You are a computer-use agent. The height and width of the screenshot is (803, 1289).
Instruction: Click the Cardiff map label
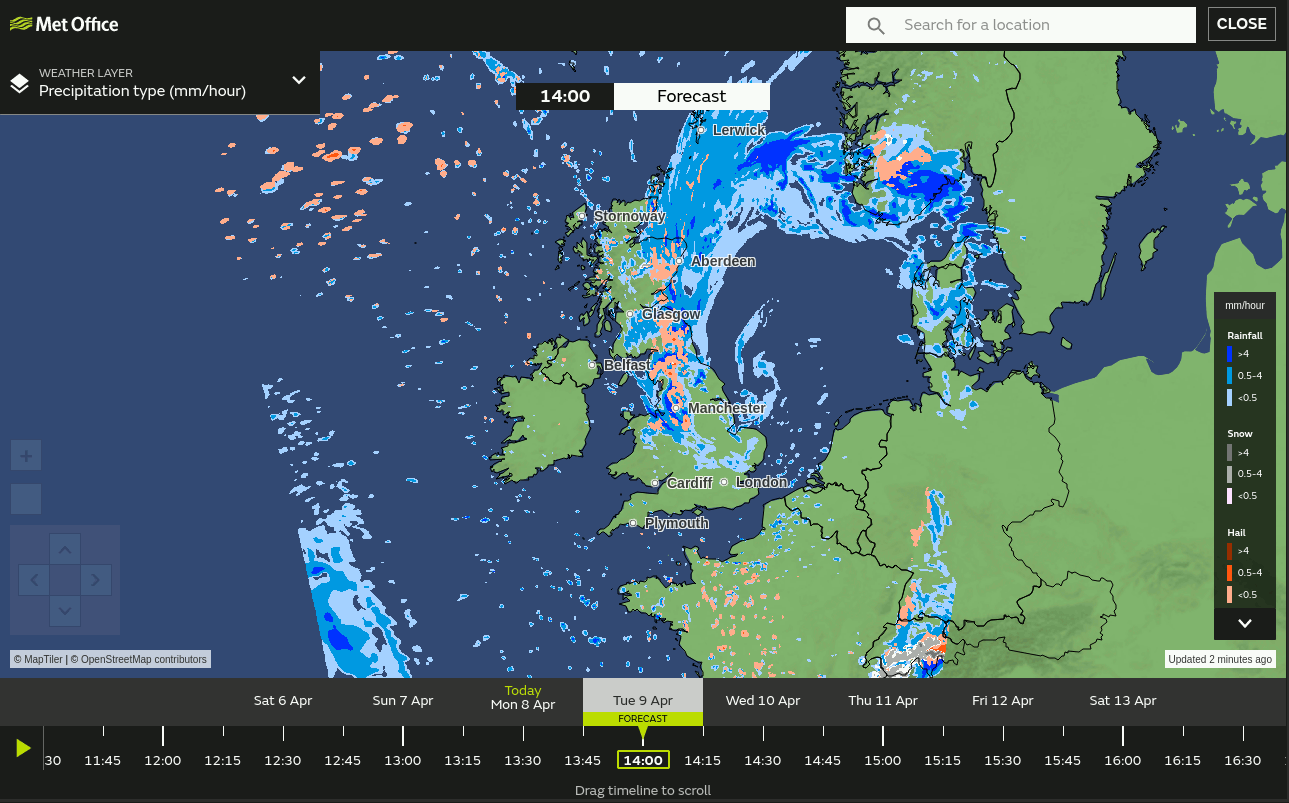point(690,483)
